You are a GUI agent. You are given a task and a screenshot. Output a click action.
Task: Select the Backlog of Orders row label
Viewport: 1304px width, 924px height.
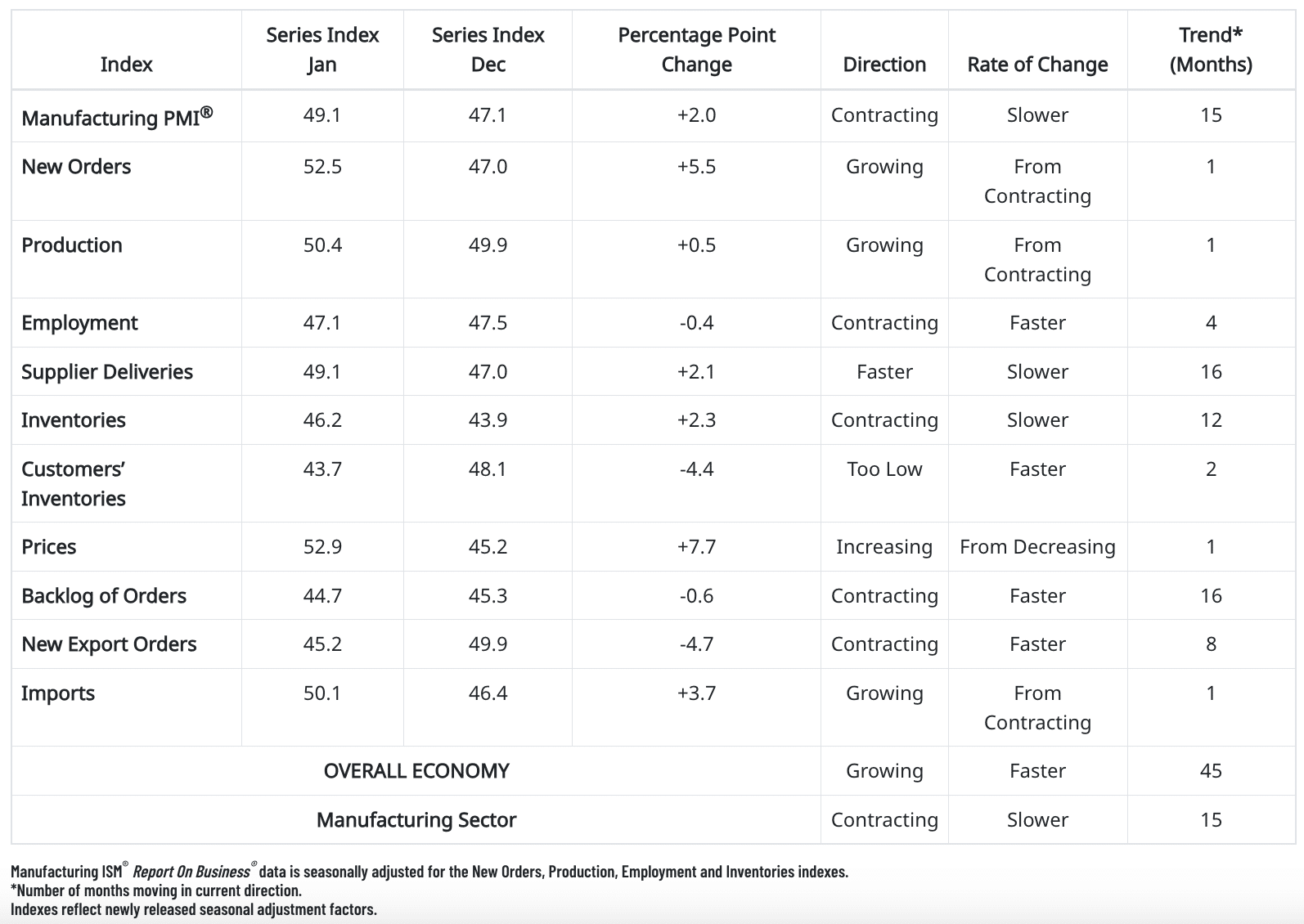click(104, 596)
